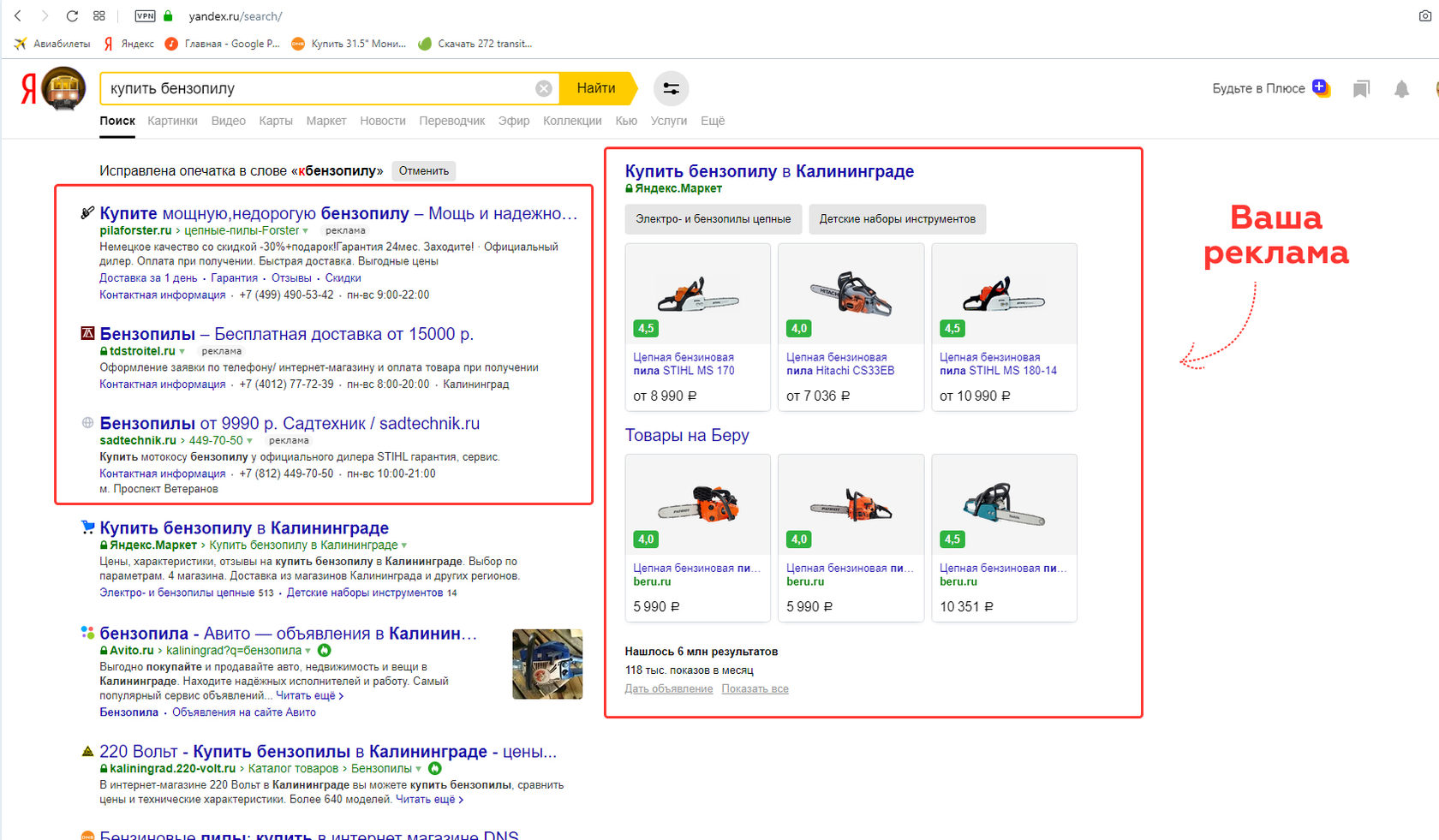Switch to the Карты tab

(276, 121)
